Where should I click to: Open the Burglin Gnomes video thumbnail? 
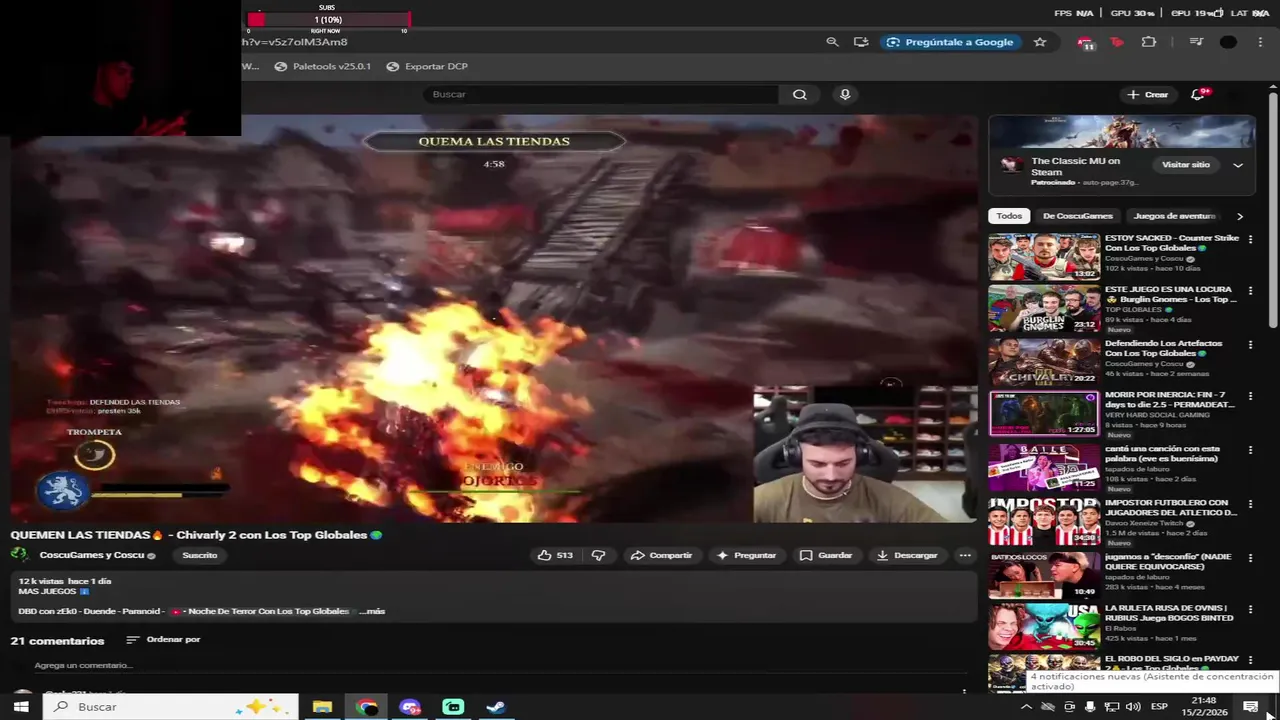pyautogui.click(x=1044, y=309)
